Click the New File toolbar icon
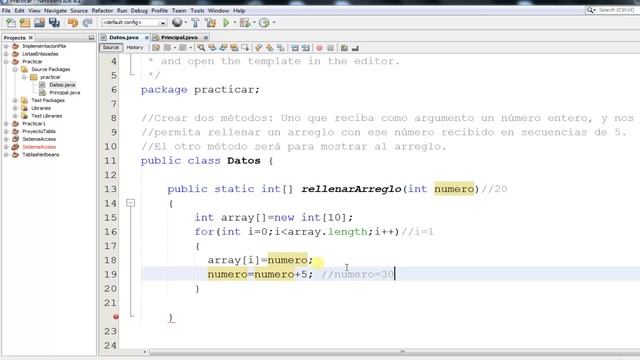This screenshot has height=360, width=640. tap(11, 23)
